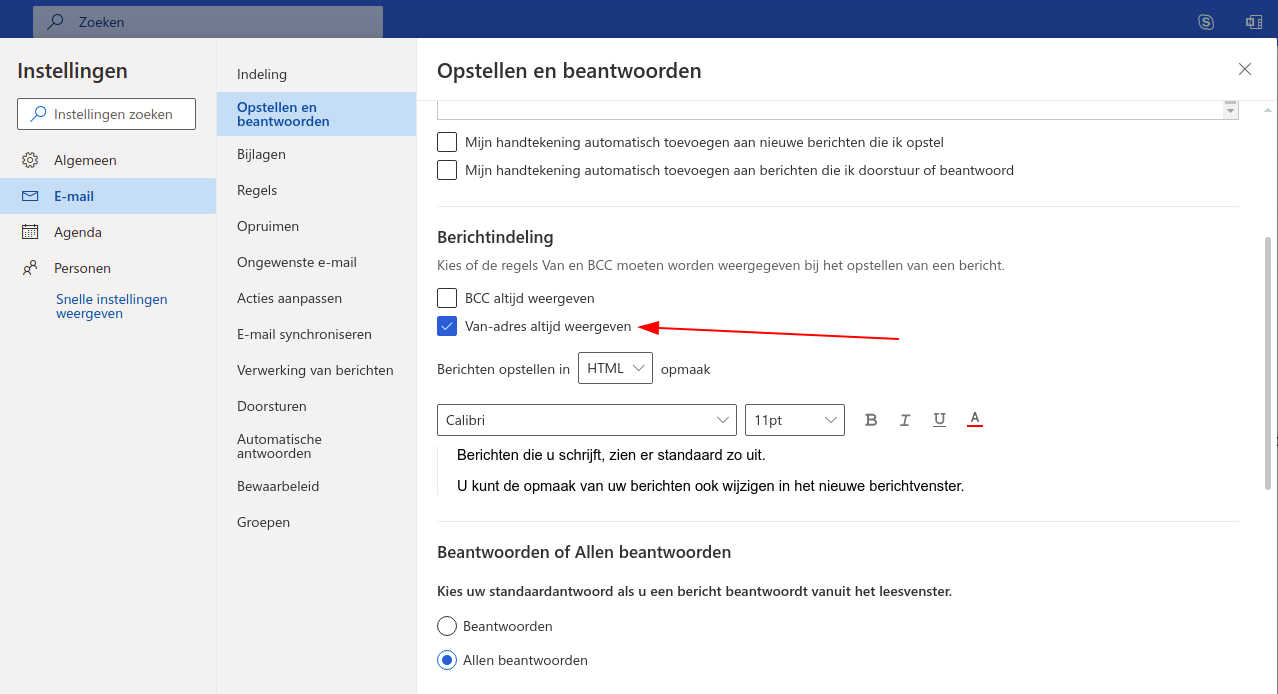Open the HTML message format dropdown
Screen dimensions: 1278x694
(x=615, y=368)
